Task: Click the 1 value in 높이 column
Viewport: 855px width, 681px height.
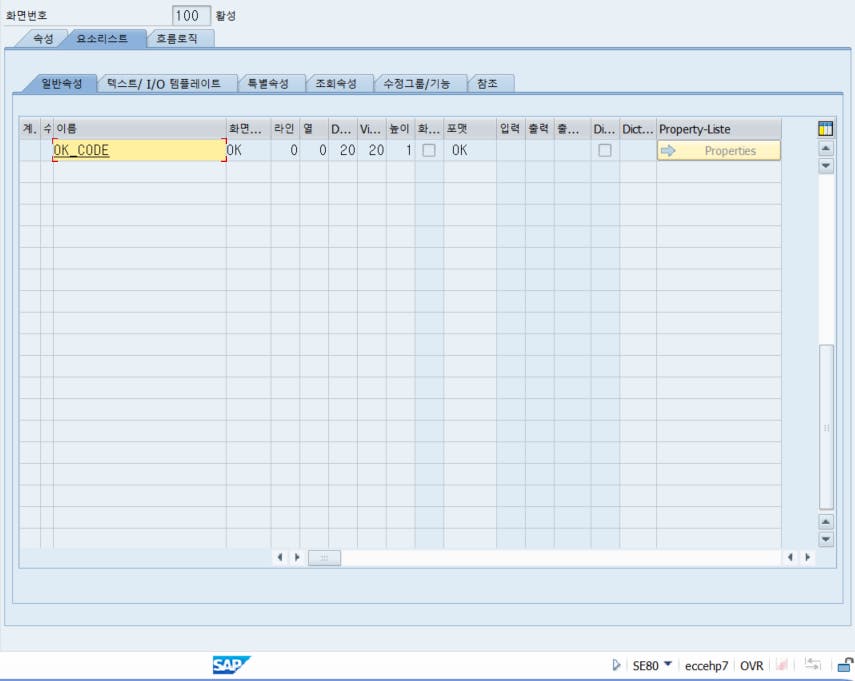Action: [401, 150]
